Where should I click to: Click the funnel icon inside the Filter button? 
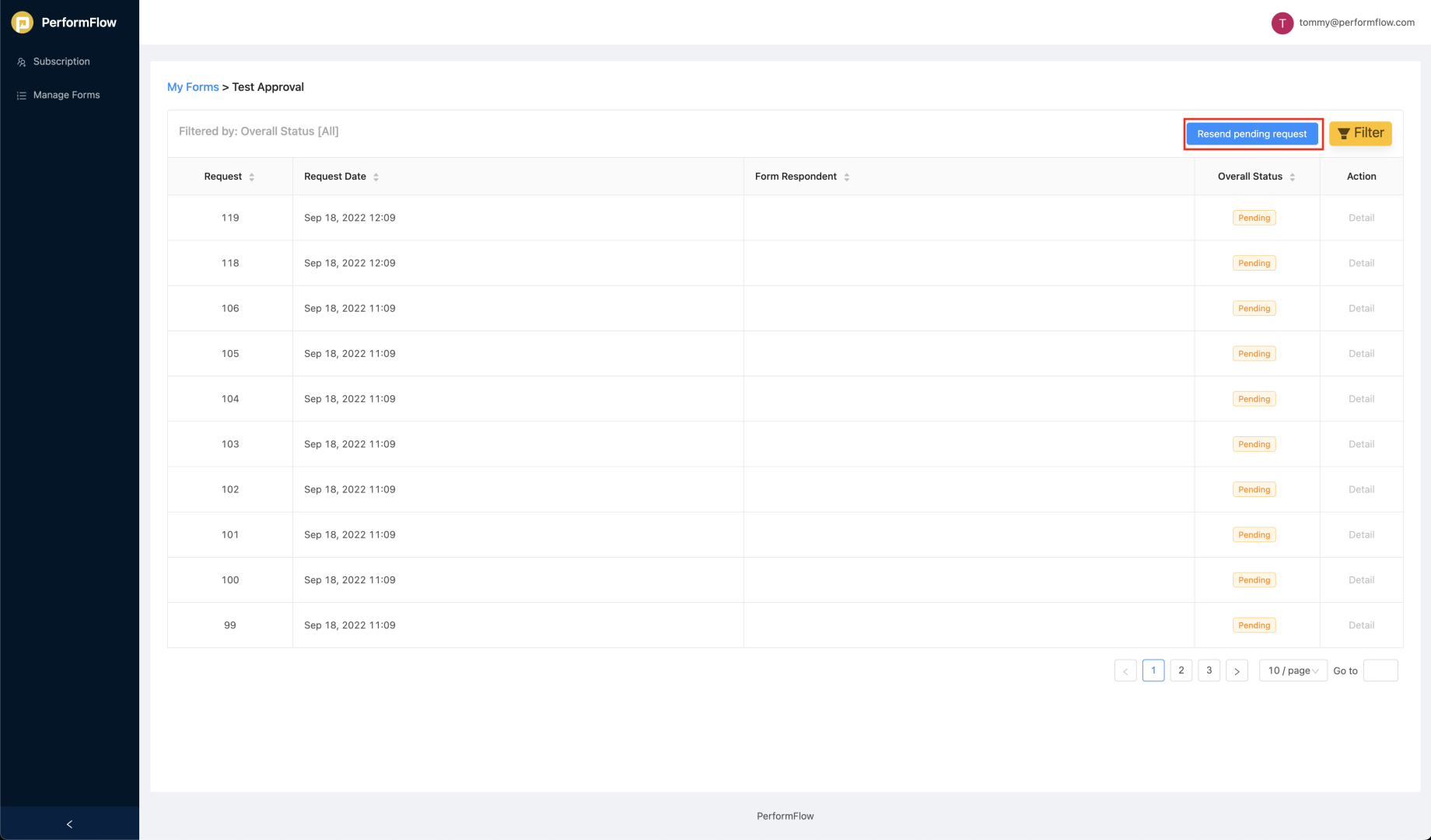point(1343,133)
